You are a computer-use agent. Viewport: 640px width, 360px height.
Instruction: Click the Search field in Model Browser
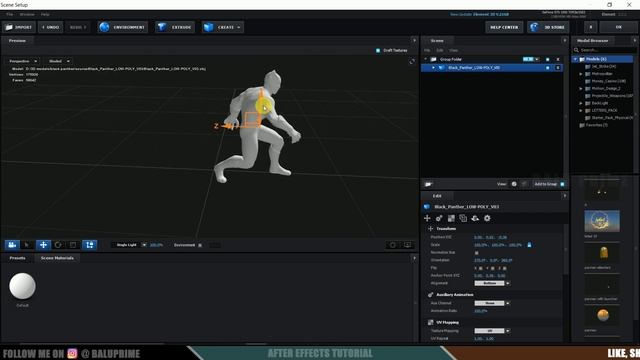click(x=606, y=50)
